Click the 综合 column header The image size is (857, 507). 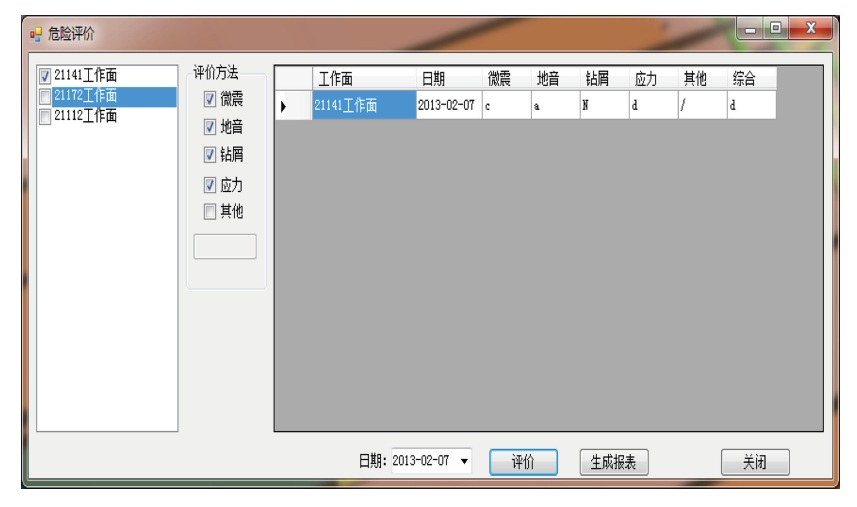coord(750,79)
